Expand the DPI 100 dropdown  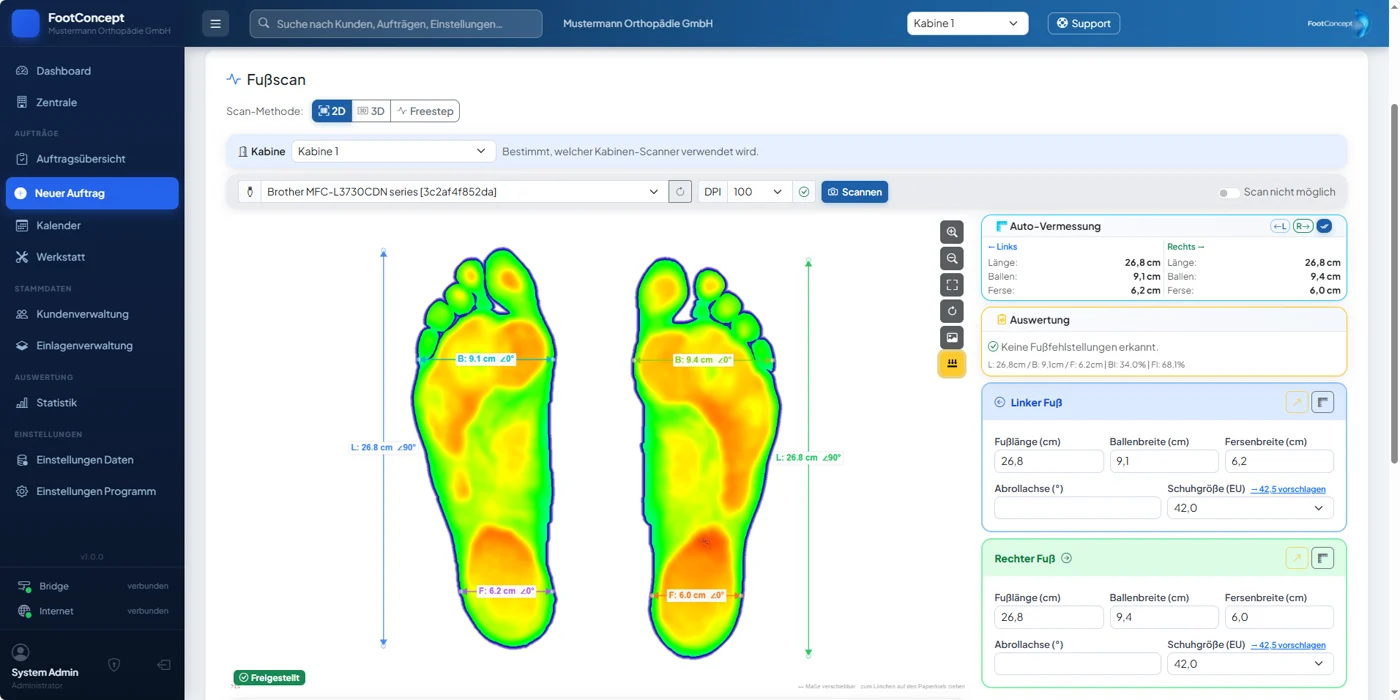[758, 192]
